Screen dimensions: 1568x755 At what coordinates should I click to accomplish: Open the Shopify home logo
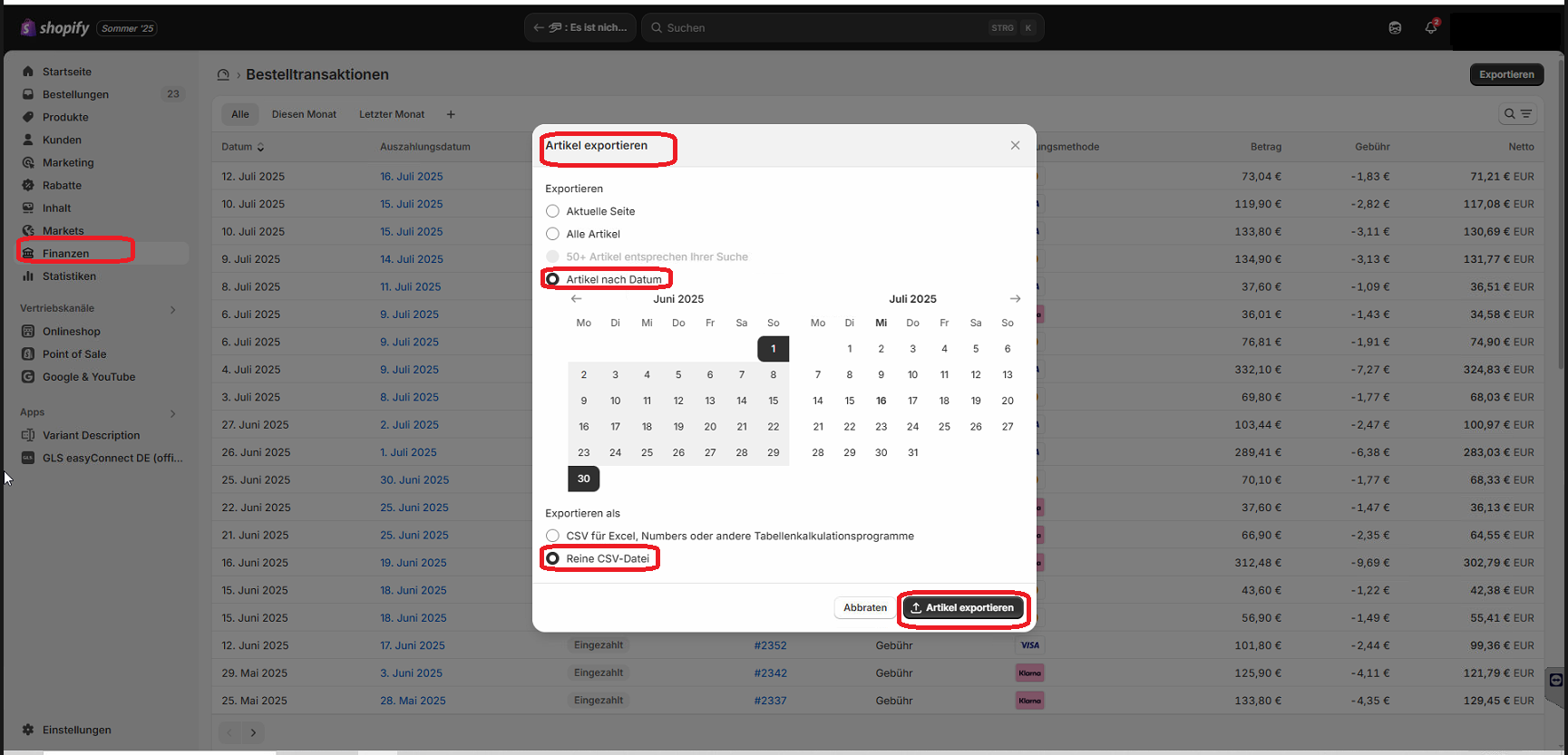tap(55, 28)
